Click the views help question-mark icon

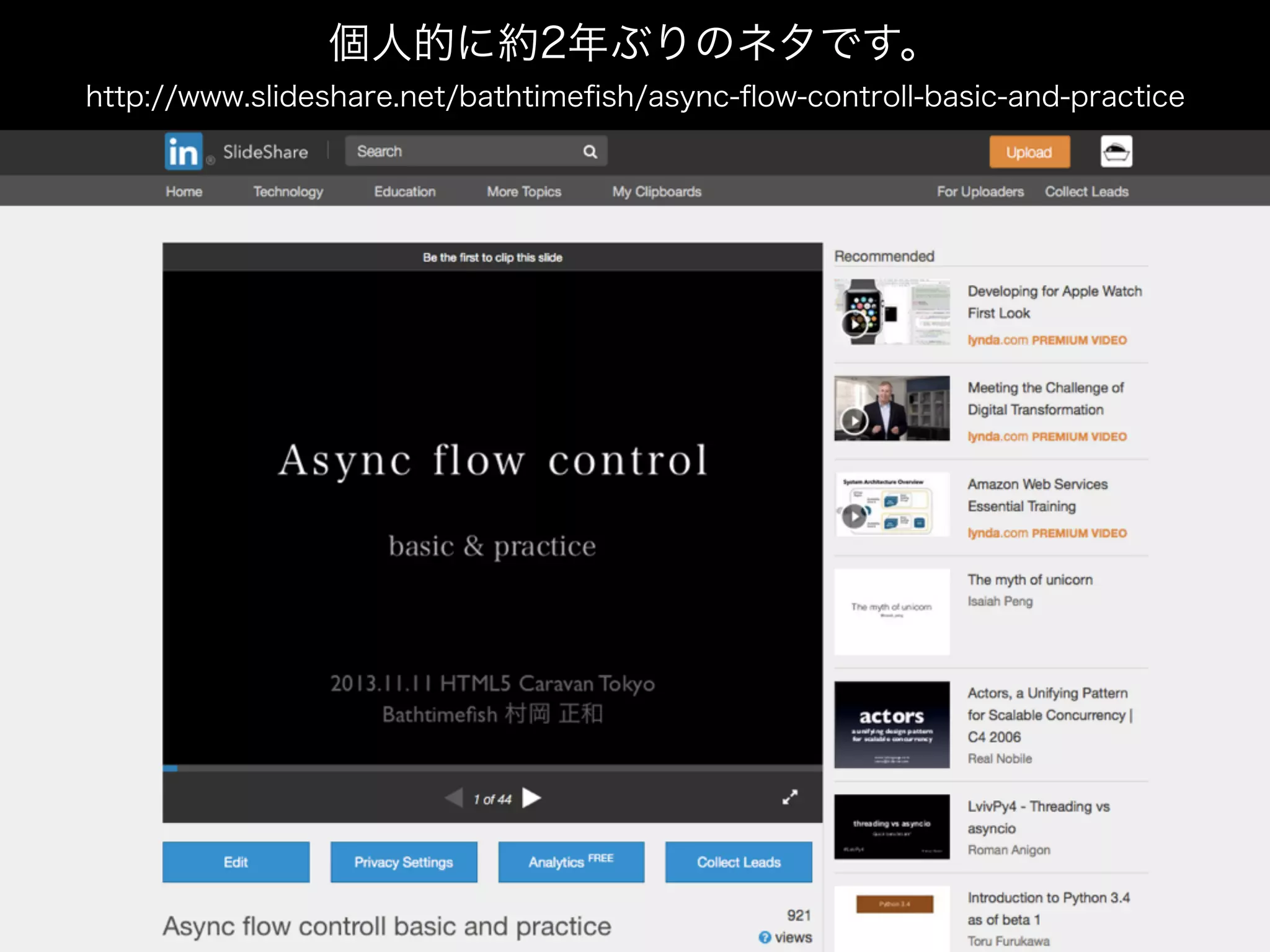click(x=765, y=938)
